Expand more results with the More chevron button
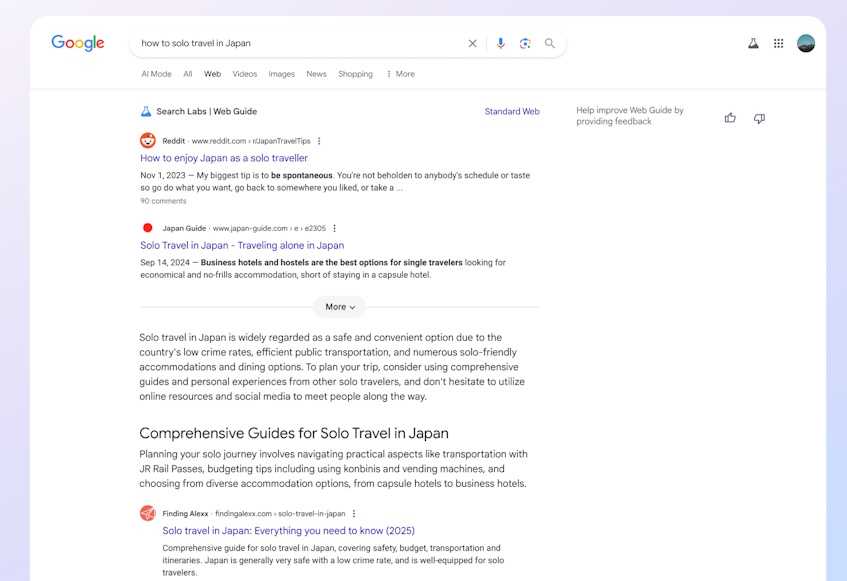The height and width of the screenshot is (581, 847). (340, 307)
